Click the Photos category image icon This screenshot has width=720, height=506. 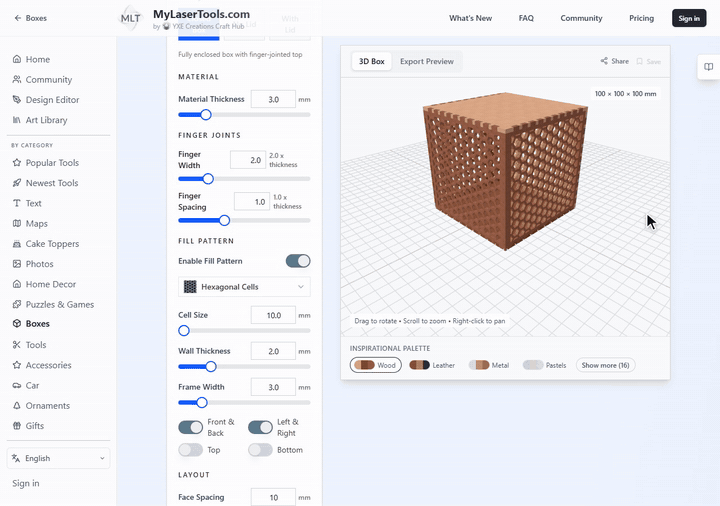(17, 264)
